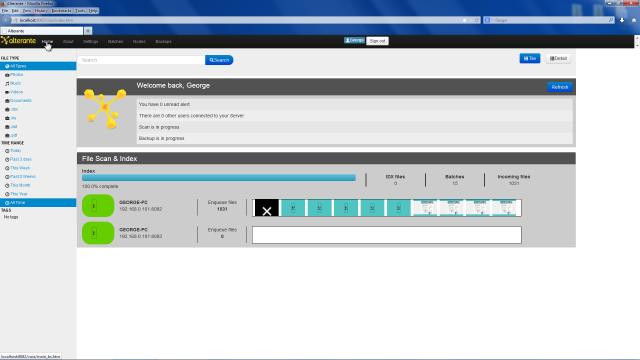Filter by This Week time range
640x360 pixels.
[20, 168]
